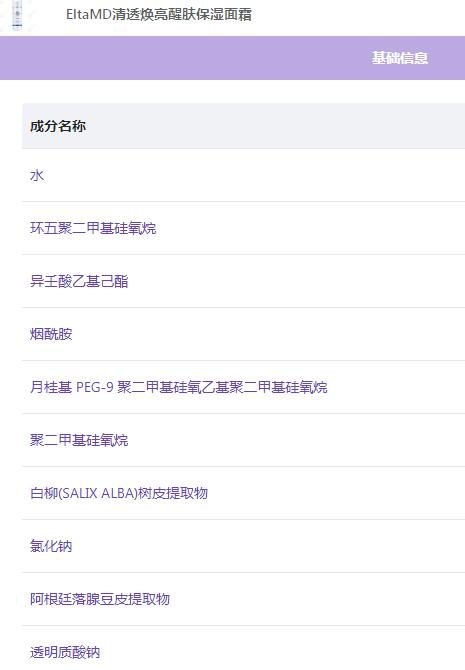Open the 氯化钠 ingredient link
This screenshot has height=670, width=465.
click(51, 546)
